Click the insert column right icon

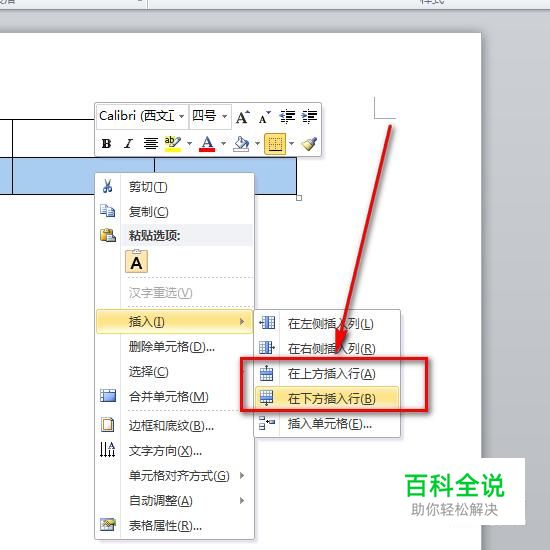(x=267, y=347)
